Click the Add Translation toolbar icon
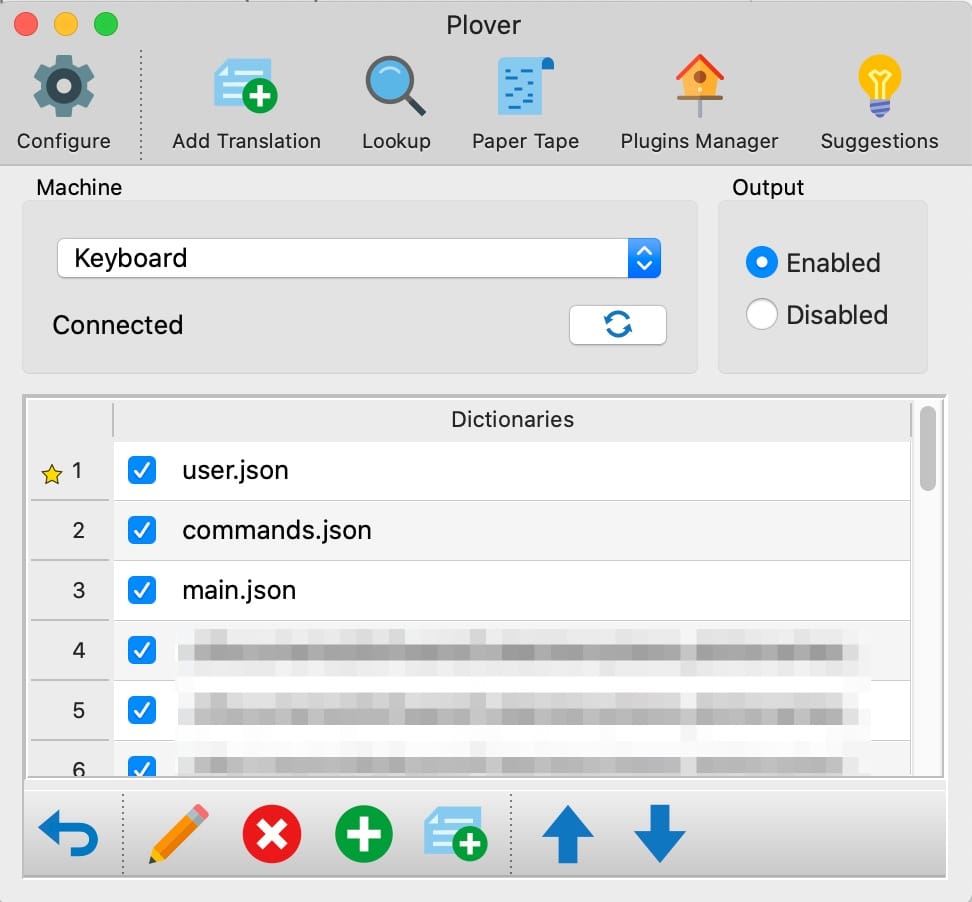The height and width of the screenshot is (902, 972). 246,87
